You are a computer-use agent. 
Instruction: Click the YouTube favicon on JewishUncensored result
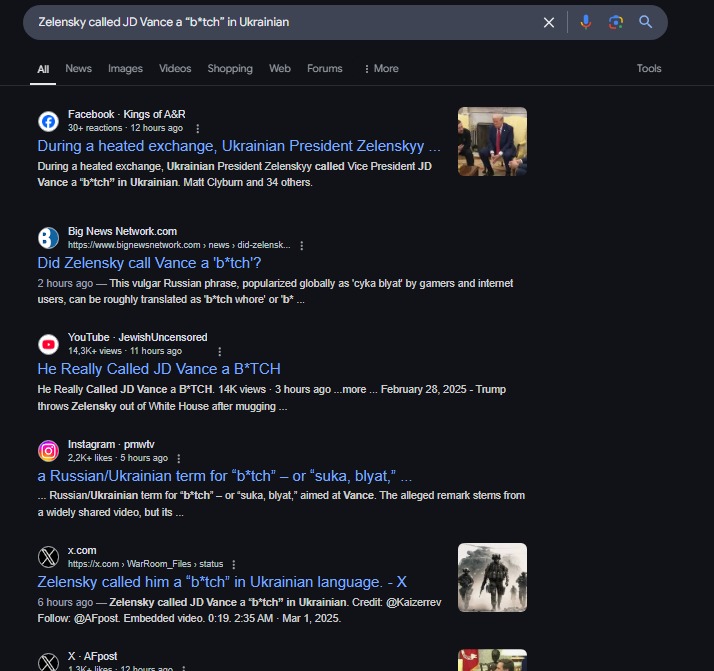(x=48, y=344)
